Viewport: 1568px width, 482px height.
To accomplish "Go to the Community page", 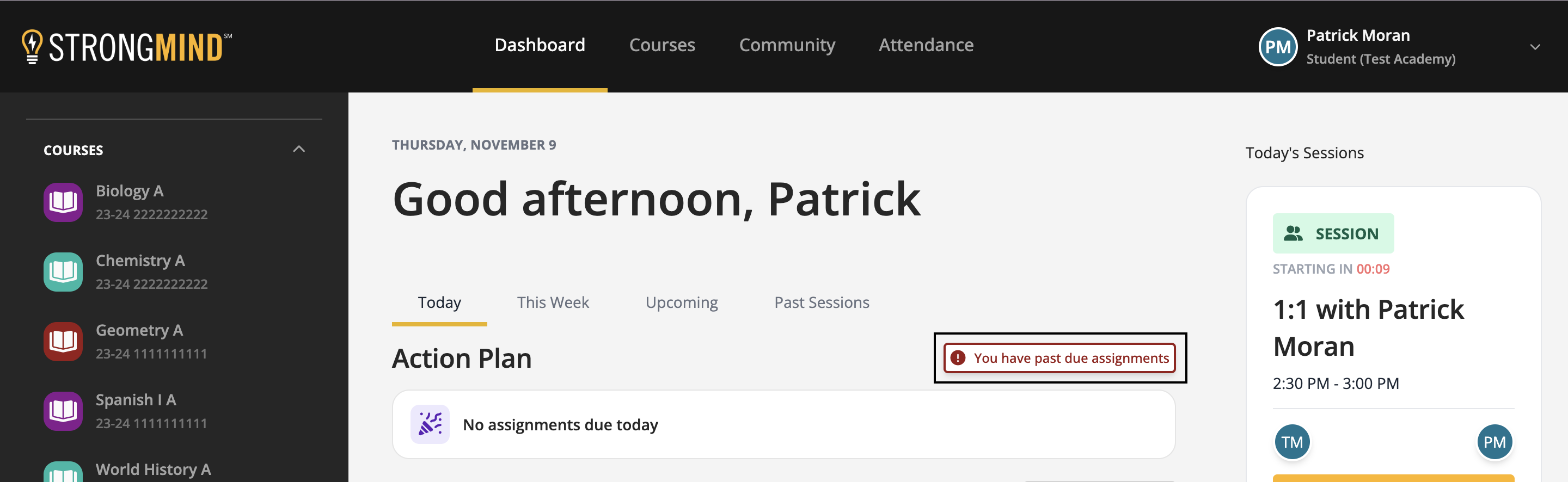I will pos(786,45).
